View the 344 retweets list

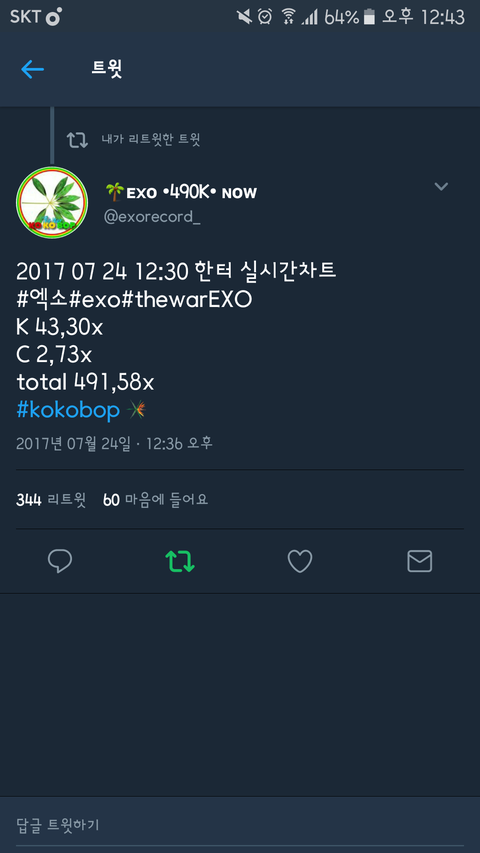51,499
